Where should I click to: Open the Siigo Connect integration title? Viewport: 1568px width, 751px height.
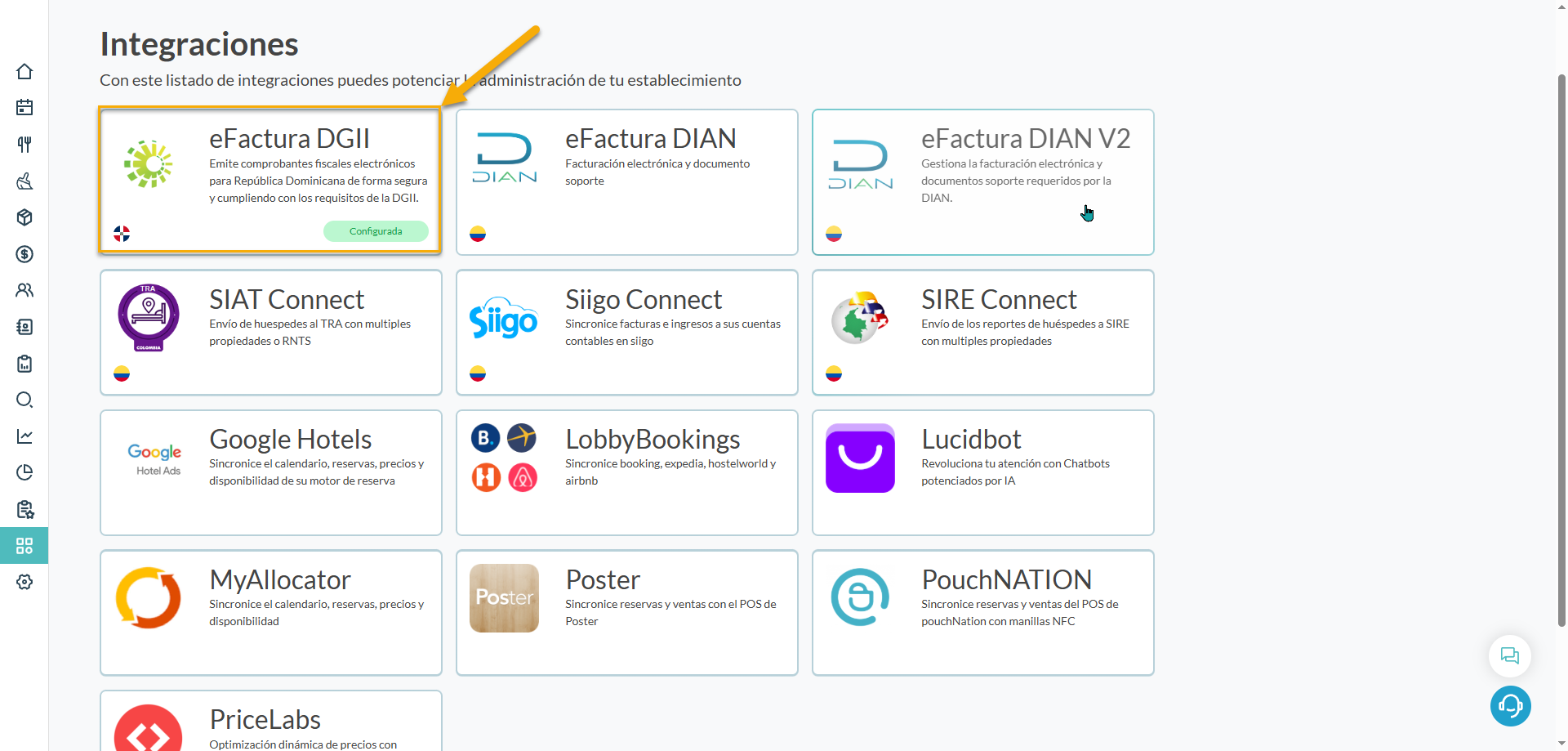(644, 300)
